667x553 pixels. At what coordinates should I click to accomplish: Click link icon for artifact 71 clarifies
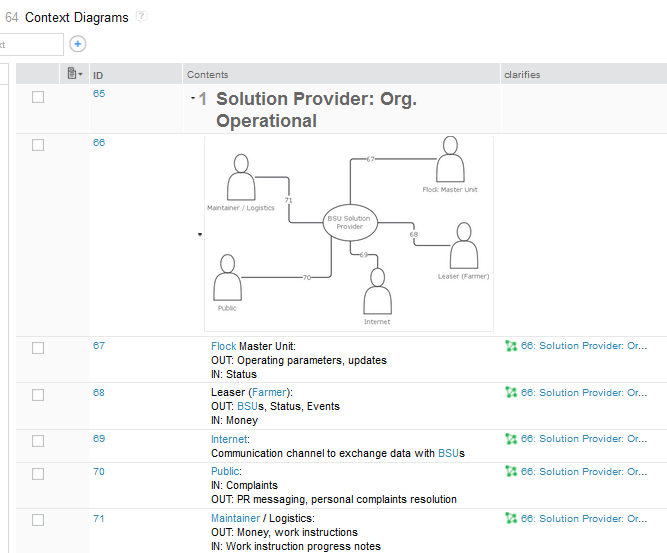[x=511, y=518]
